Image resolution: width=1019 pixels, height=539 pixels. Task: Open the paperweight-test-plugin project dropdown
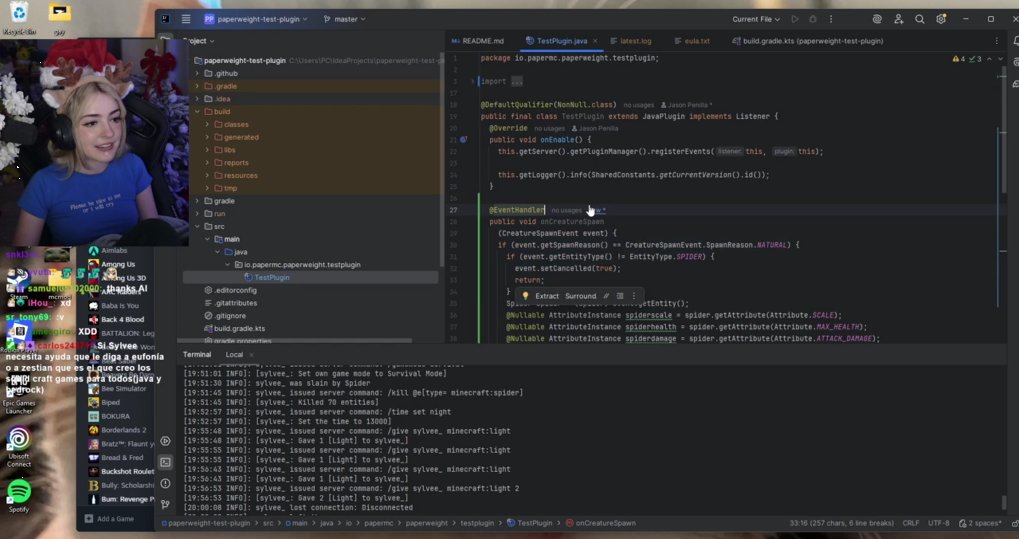click(256, 19)
